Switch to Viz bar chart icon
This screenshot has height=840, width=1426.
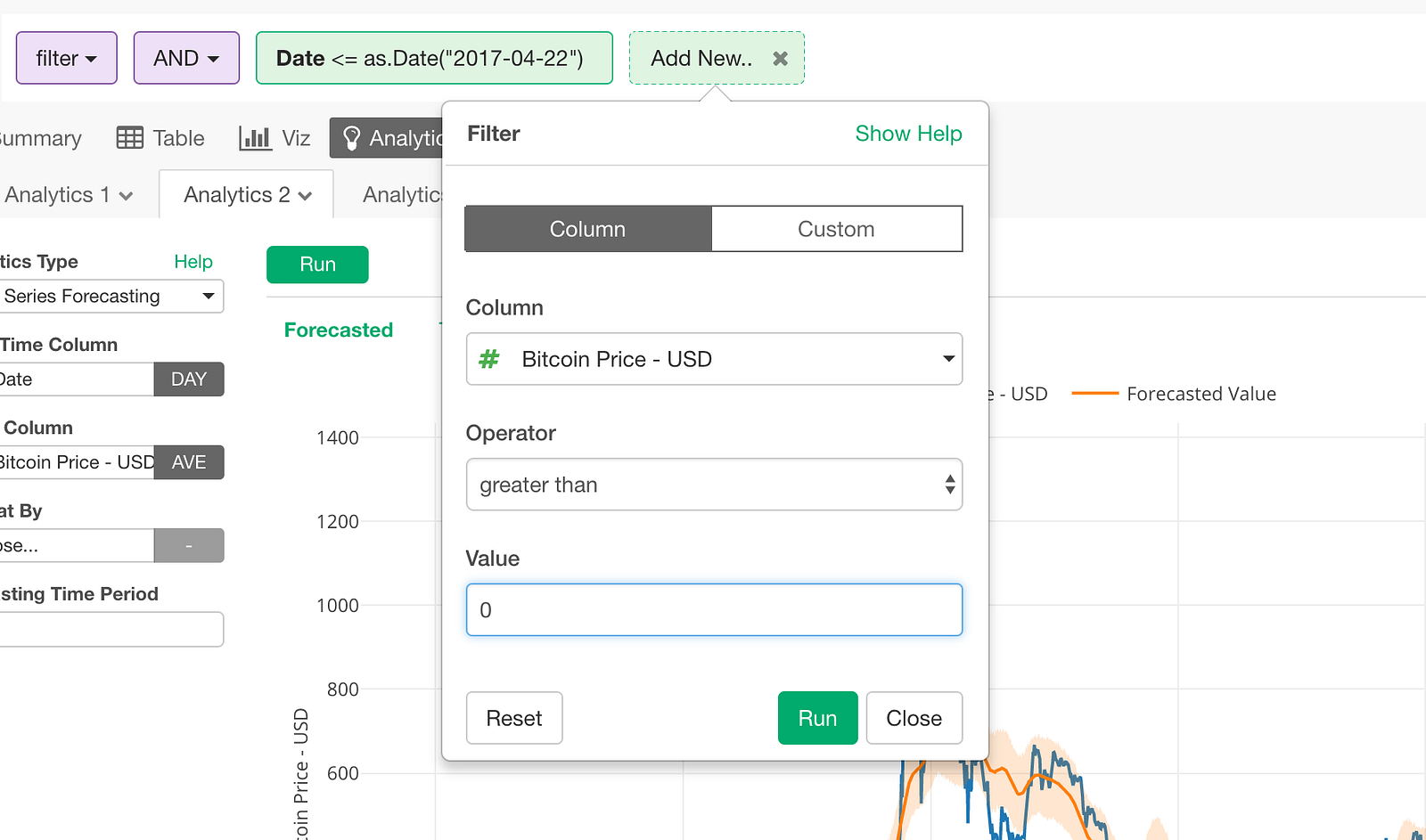coord(255,138)
